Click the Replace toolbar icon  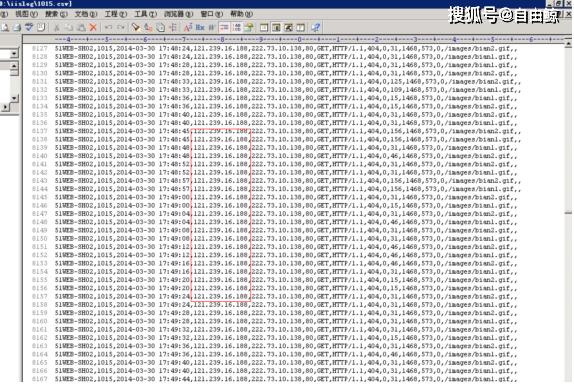(x=148, y=27)
